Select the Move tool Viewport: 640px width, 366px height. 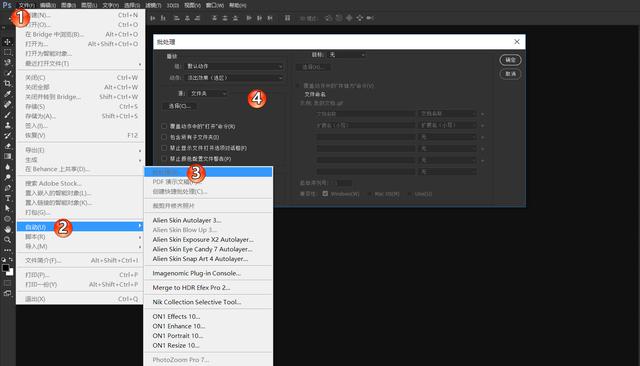(x=7, y=42)
